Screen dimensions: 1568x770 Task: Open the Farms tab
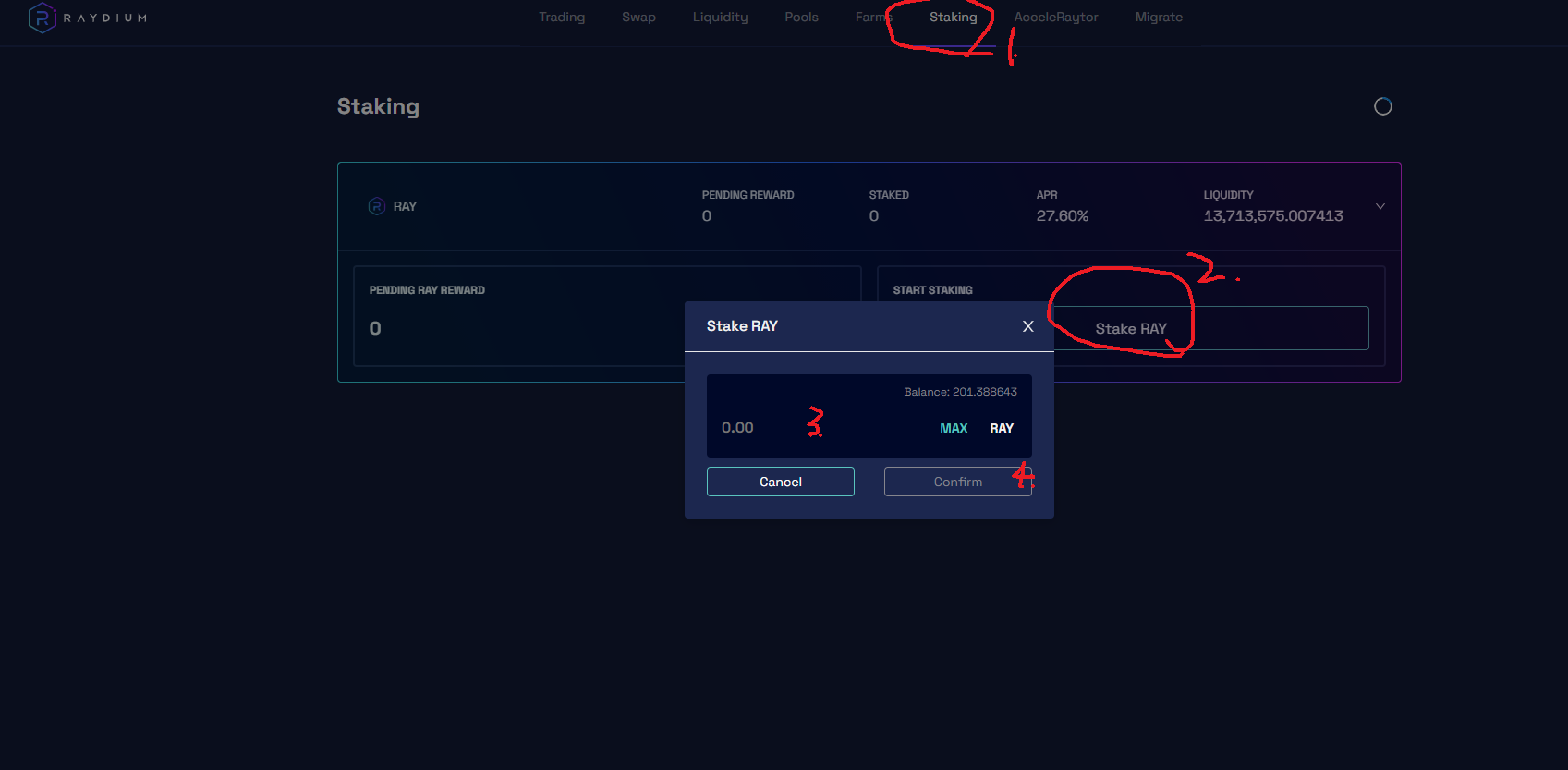873,18
